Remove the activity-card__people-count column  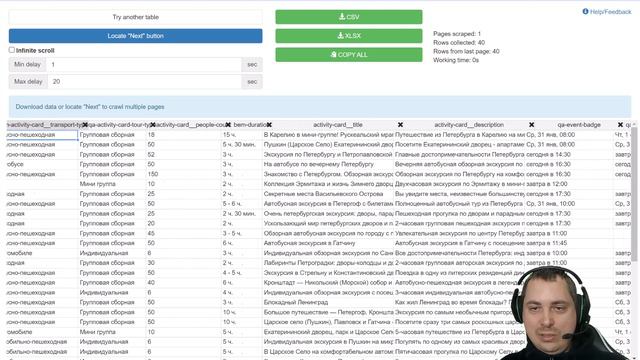pyautogui.click(x=228, y=125)
